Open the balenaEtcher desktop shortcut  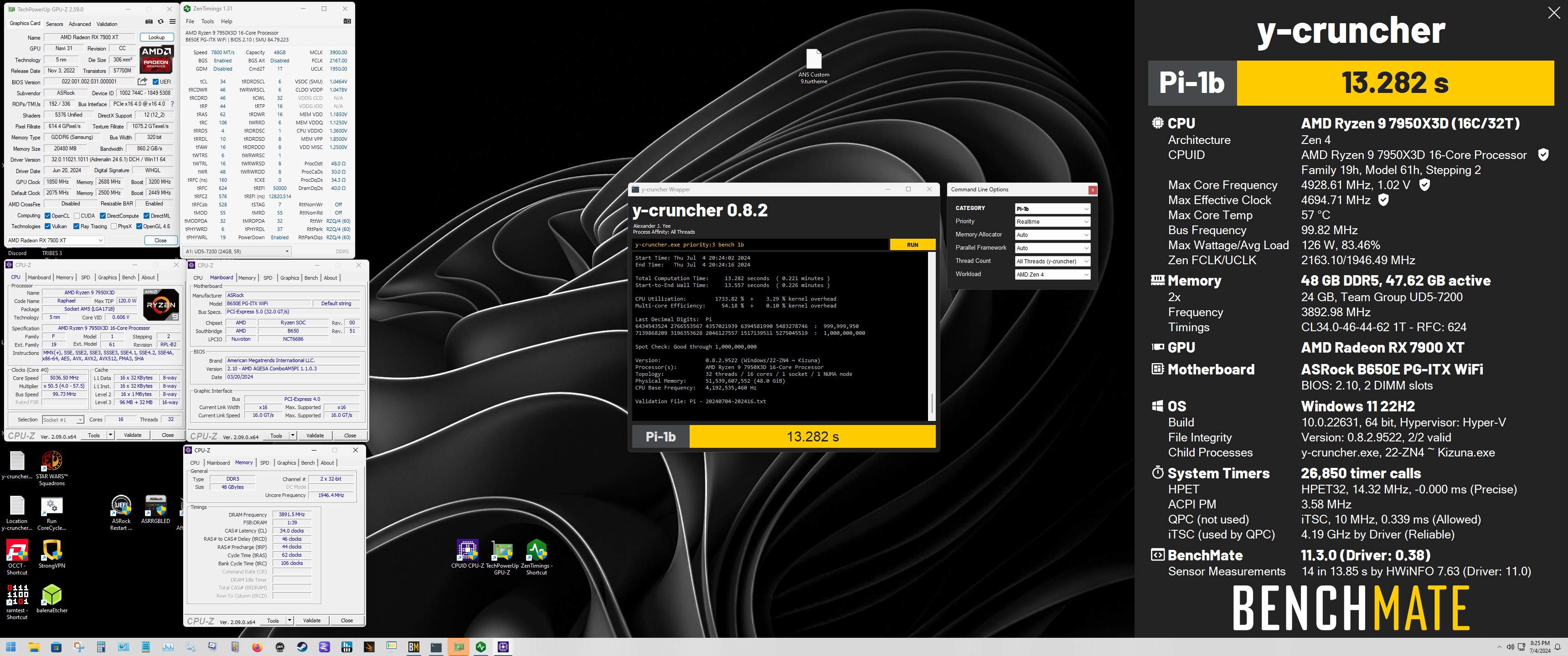52,599
